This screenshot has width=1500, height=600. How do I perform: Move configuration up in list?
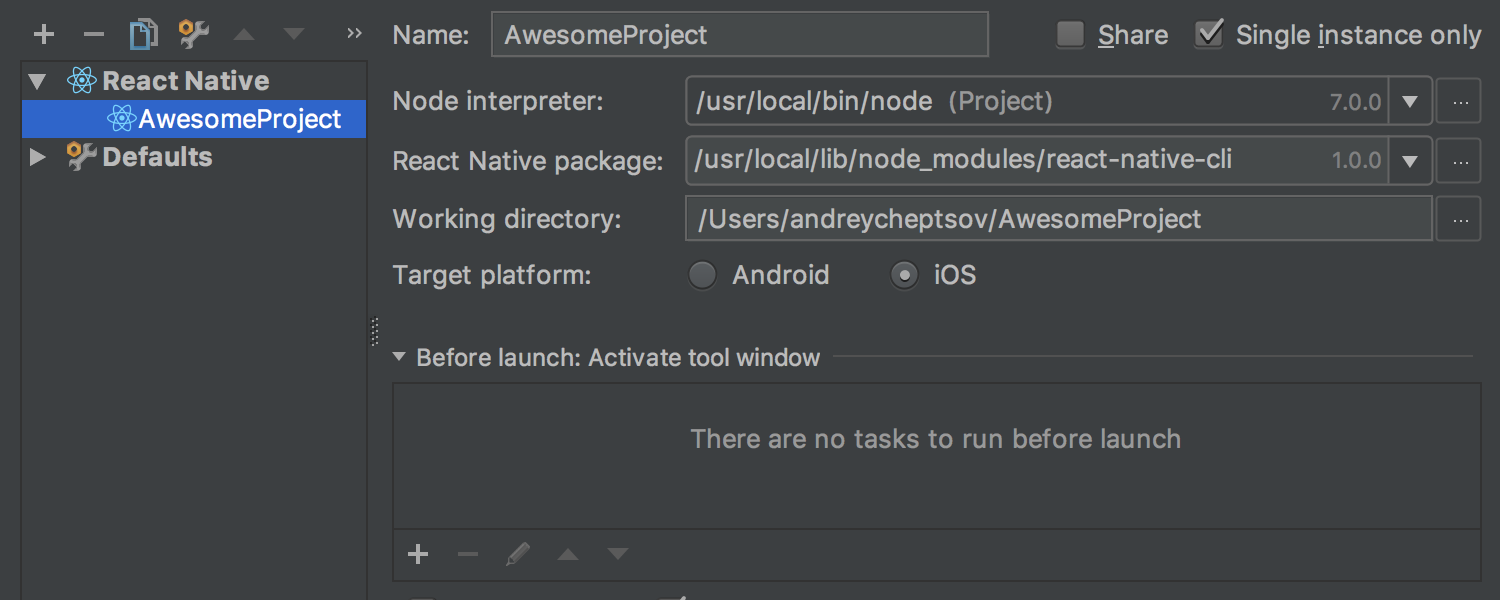244,35
